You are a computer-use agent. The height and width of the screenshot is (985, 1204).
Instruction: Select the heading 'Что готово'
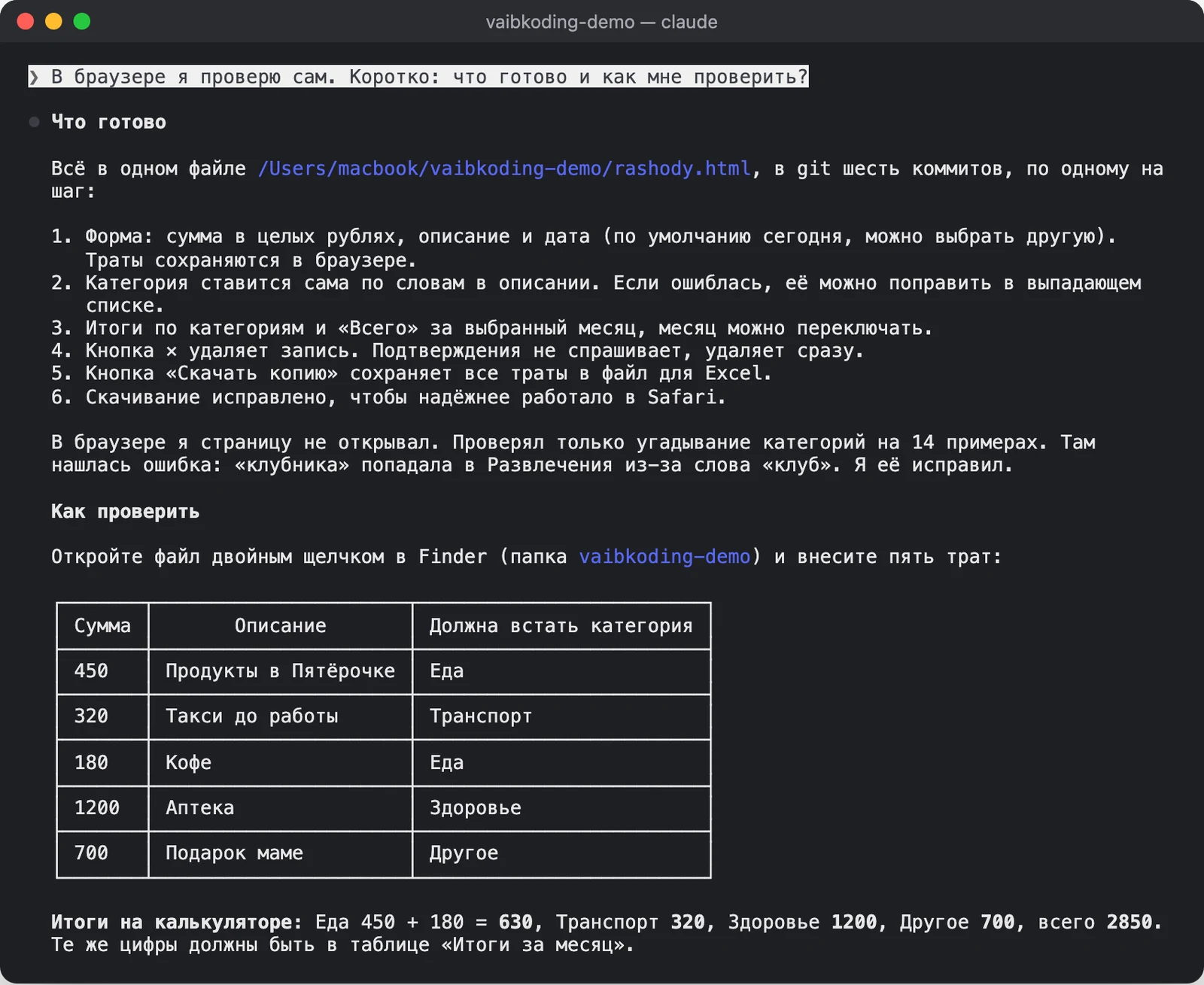pyautogui.click(x=108, y=122)
